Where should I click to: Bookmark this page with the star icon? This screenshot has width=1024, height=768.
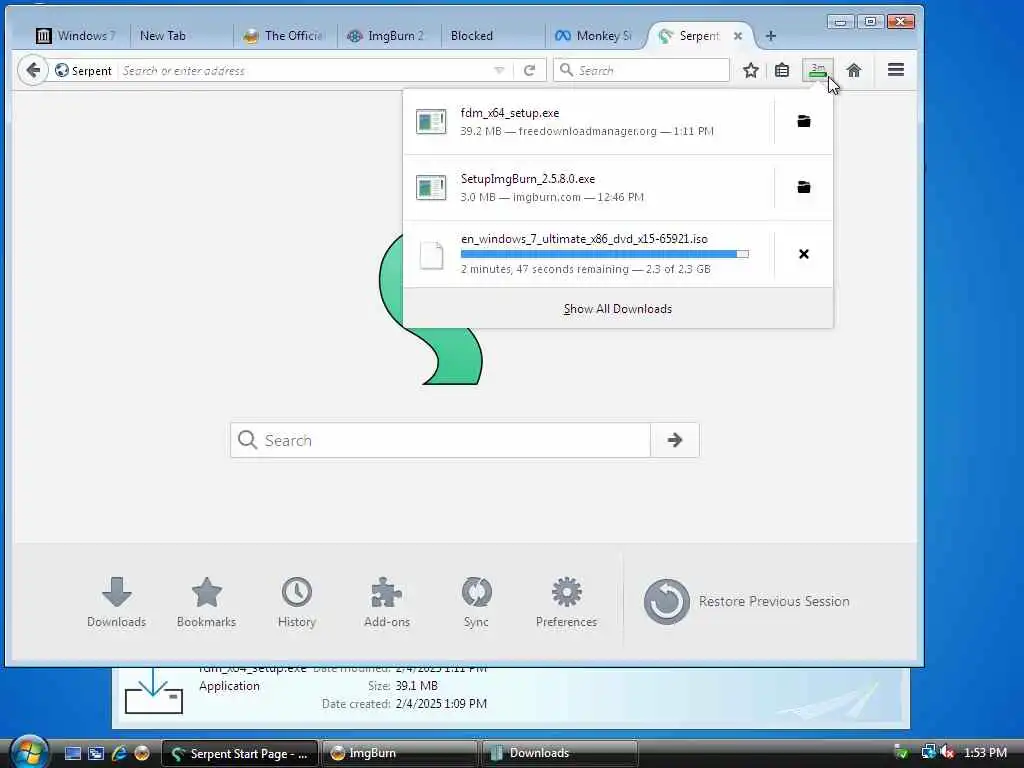point(750,70)
